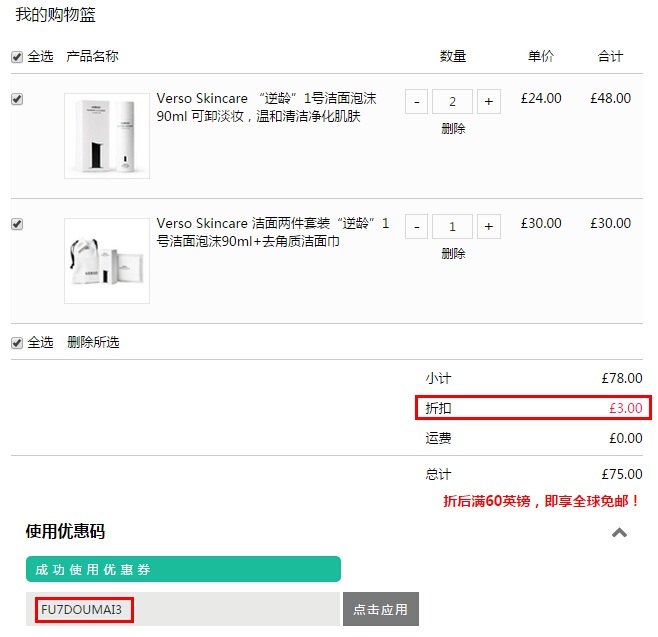The height and width of the screenshot is (637, 658).
Task: Click 删除 under the first product
Action: click(x=453, y=128)
